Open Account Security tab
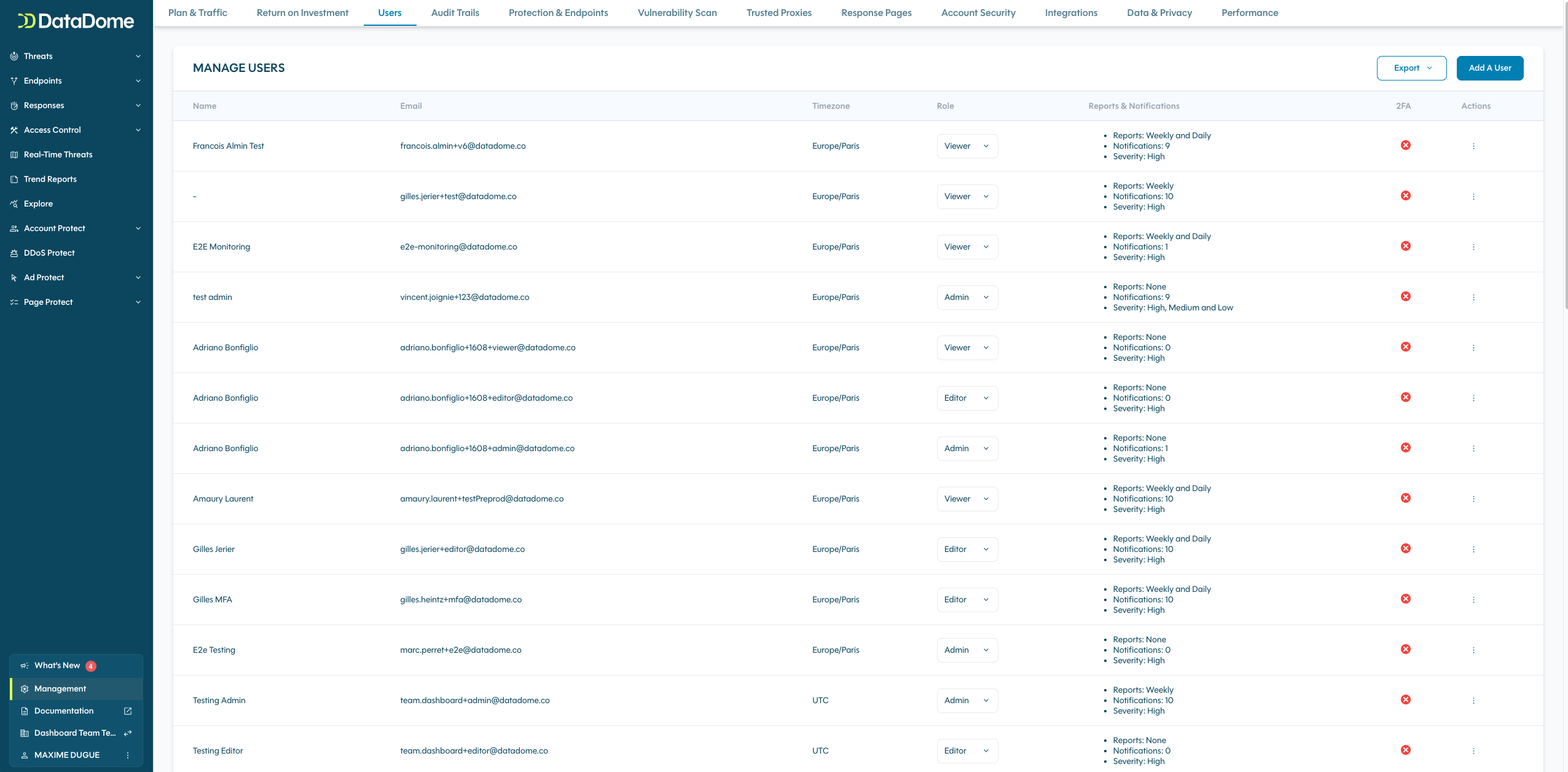The height and width of the screenshot is (772, 1568). pos(978,13)
